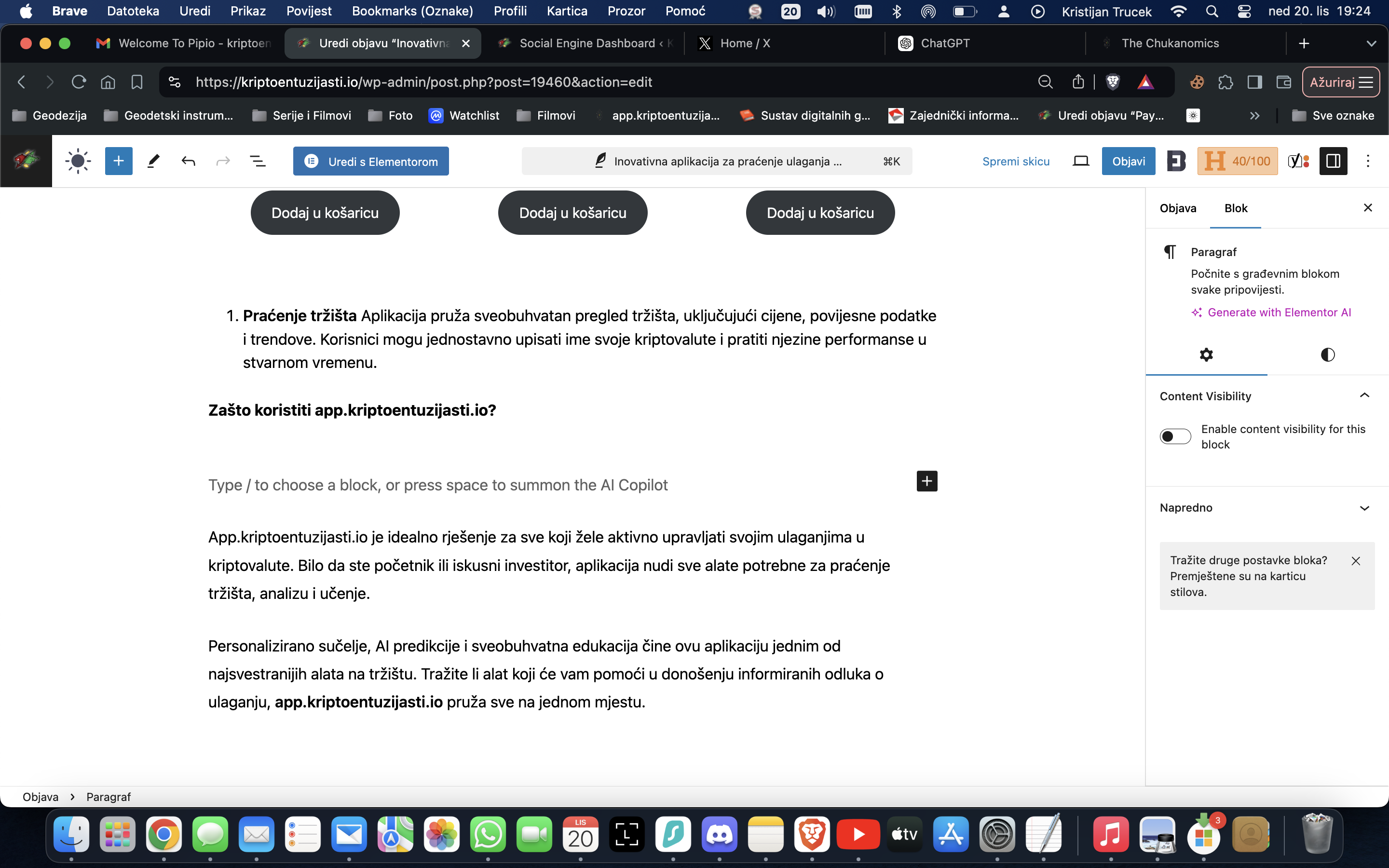This screenshot has width=1389, height=868.
Task: Open the document overview list icon
Action: point(258,162)
